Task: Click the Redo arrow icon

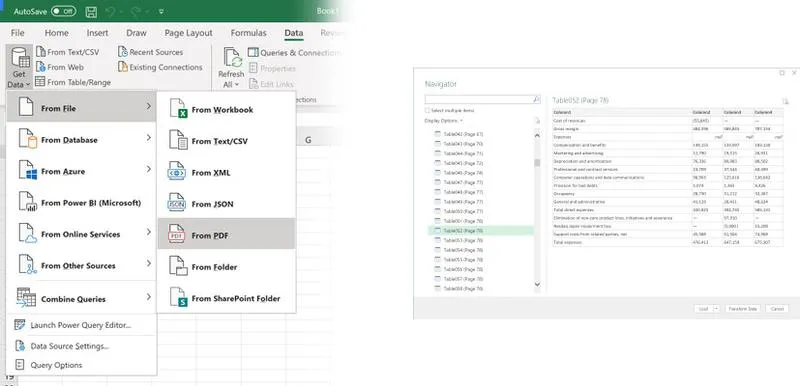Action: point(137,11)
